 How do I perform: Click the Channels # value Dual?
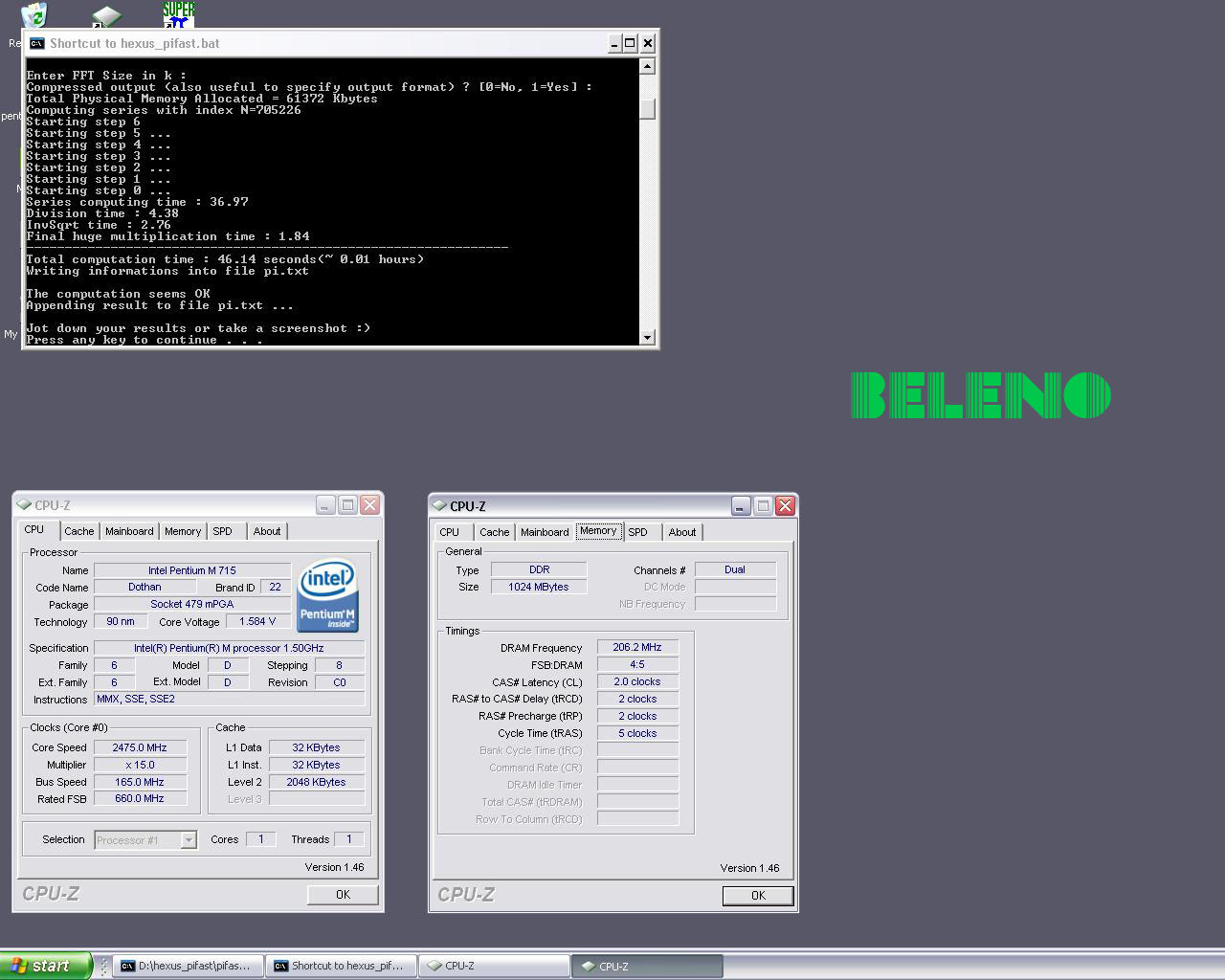click(x=735, y=569)
